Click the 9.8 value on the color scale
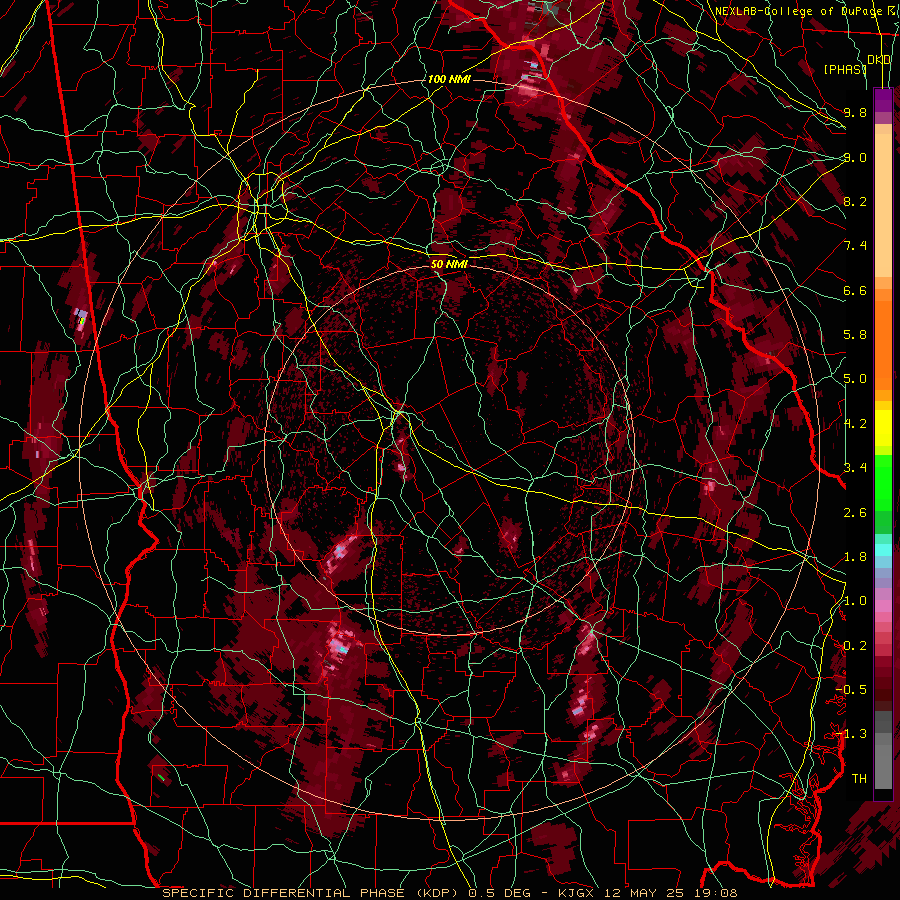This screenshot has width=900, height=900. click(x=855, y=112)
